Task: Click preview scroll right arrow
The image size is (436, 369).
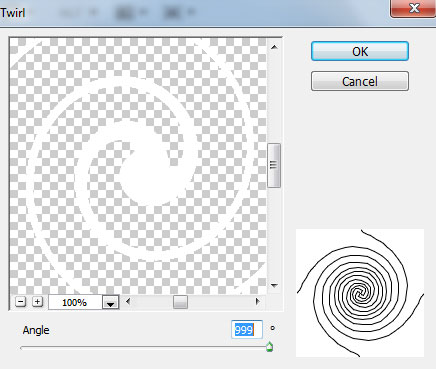Action: click(x=257, y=302)
